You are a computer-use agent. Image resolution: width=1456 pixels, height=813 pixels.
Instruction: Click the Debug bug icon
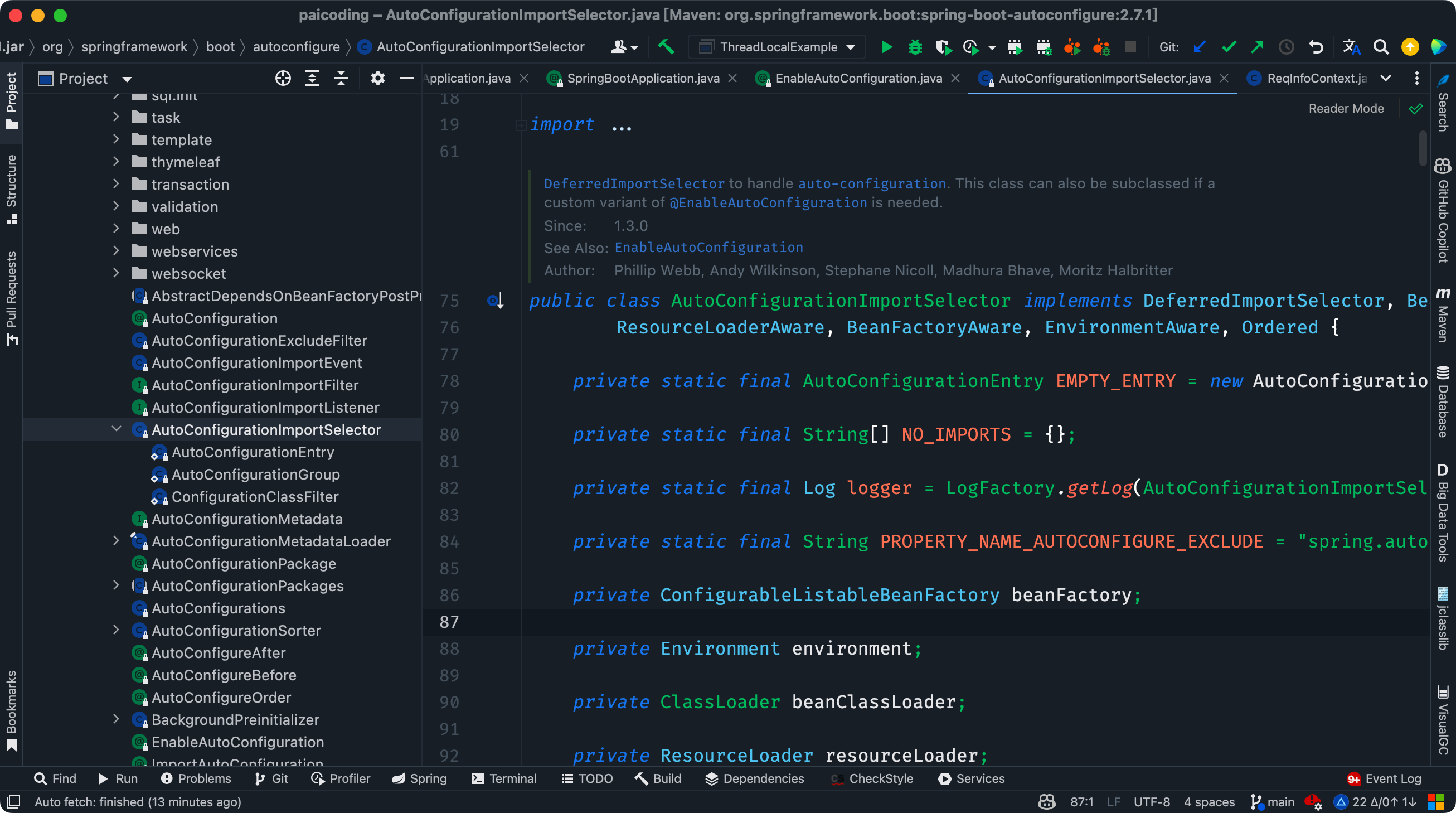(915, 47)
